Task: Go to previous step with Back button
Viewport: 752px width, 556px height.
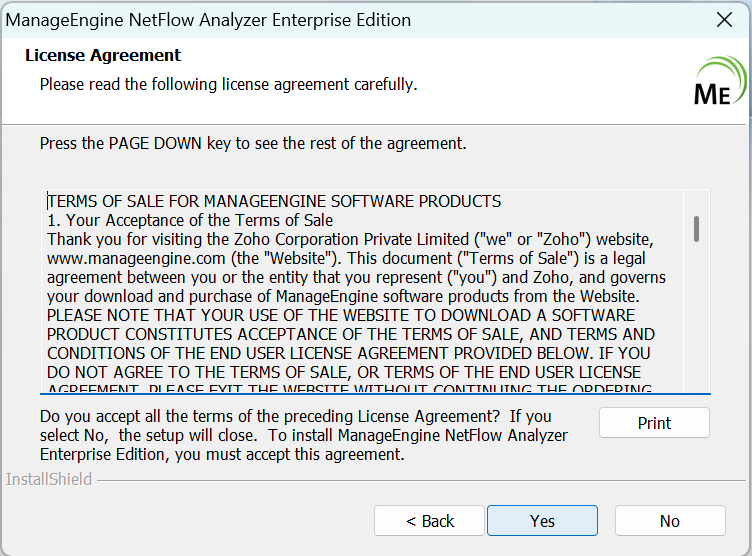Action: pos(429,521)
